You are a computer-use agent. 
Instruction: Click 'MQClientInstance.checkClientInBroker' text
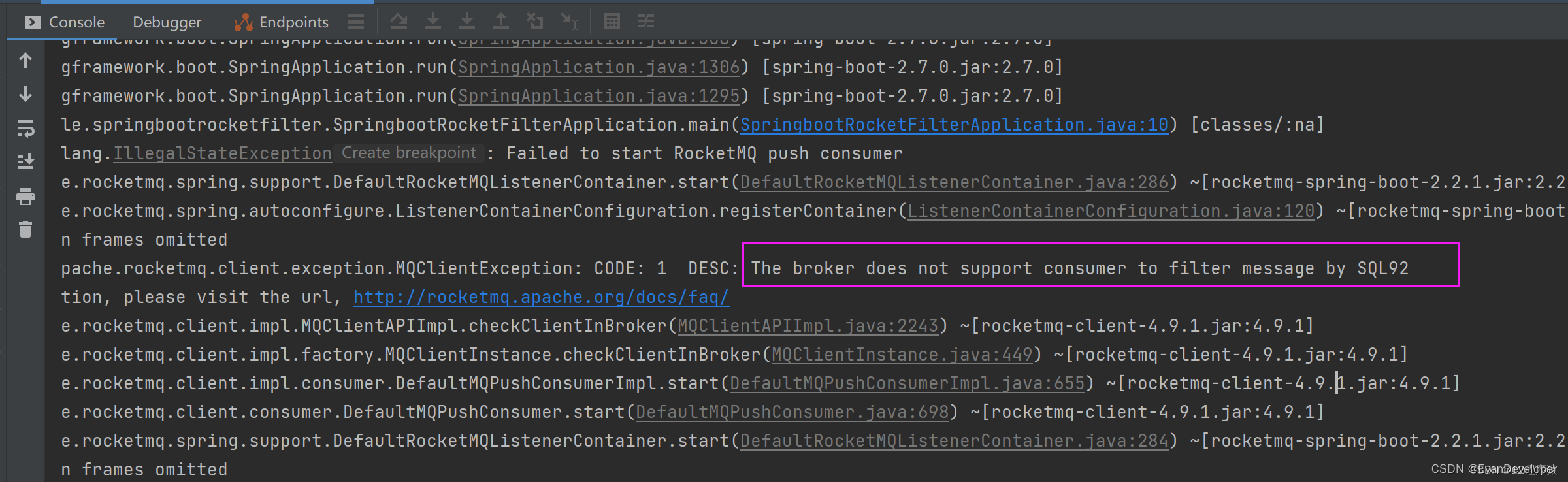click(573, 355)
